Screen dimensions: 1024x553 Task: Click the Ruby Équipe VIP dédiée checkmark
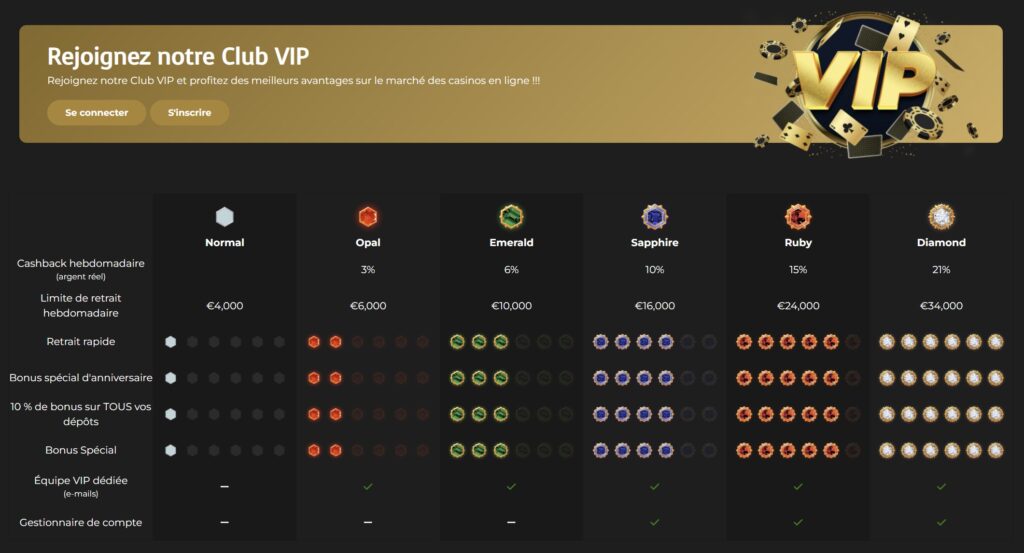pos(798,486)
